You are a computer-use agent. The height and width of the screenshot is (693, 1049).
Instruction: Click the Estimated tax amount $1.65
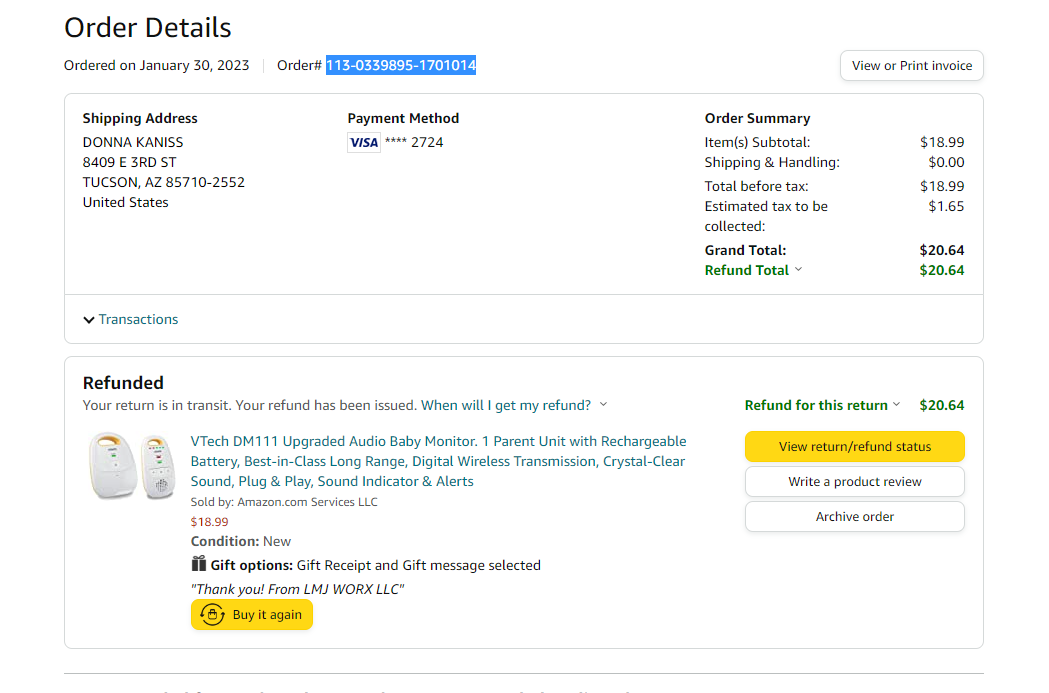946,206
